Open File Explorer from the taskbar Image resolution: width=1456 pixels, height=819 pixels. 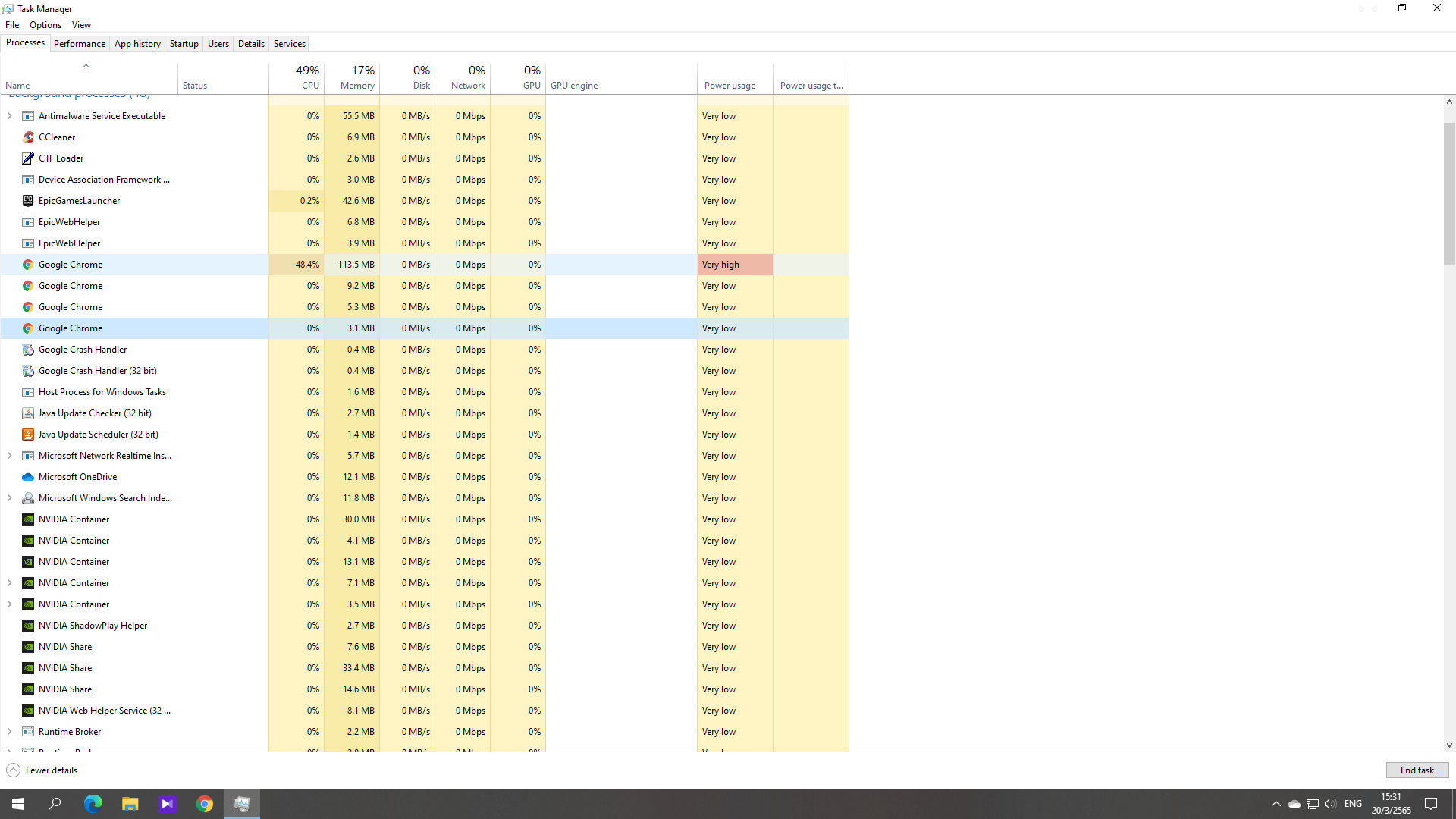(130, 804)
